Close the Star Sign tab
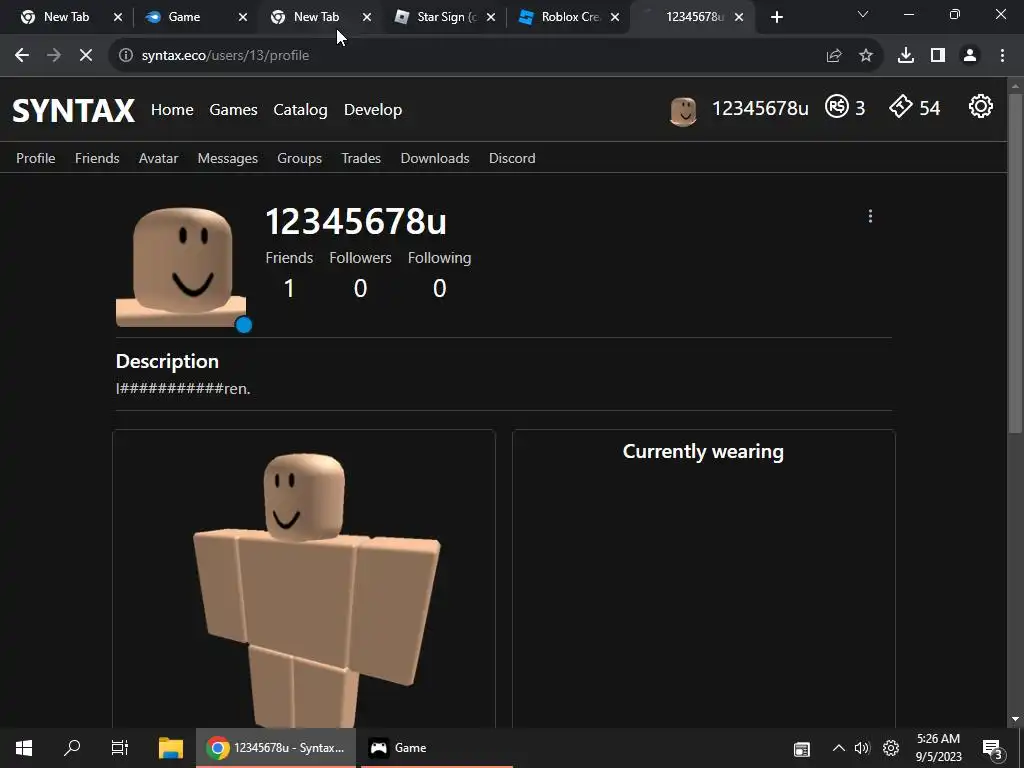This screenshot has width=1024, height=768. (490, 17)
